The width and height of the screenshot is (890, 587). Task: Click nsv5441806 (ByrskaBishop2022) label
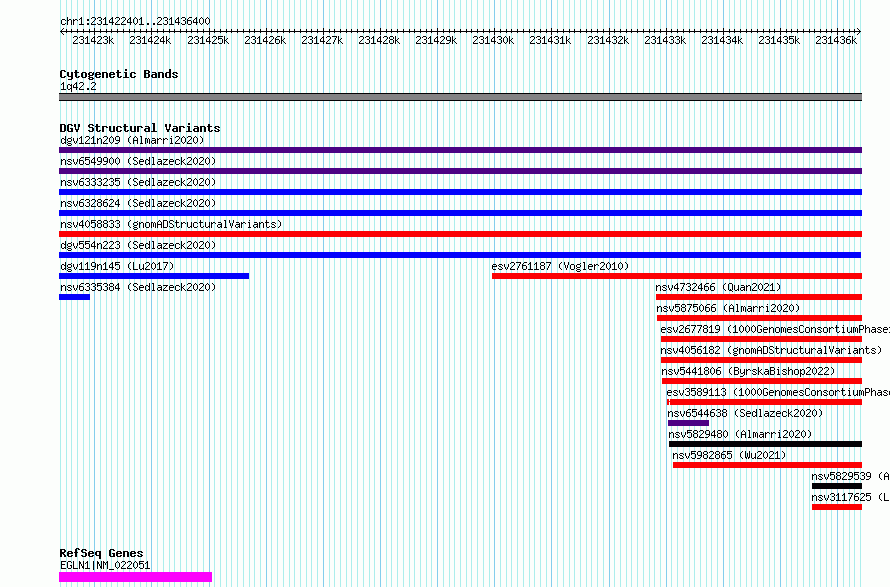click(749, 371)
